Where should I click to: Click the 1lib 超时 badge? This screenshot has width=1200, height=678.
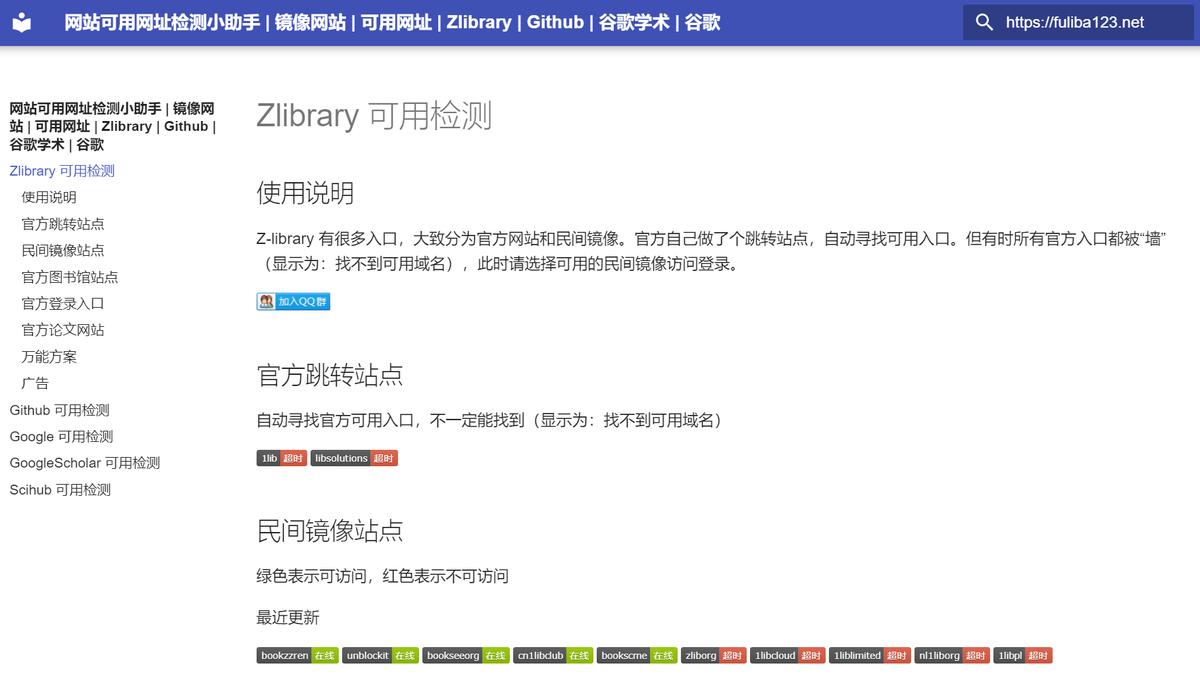click(282, 458)
